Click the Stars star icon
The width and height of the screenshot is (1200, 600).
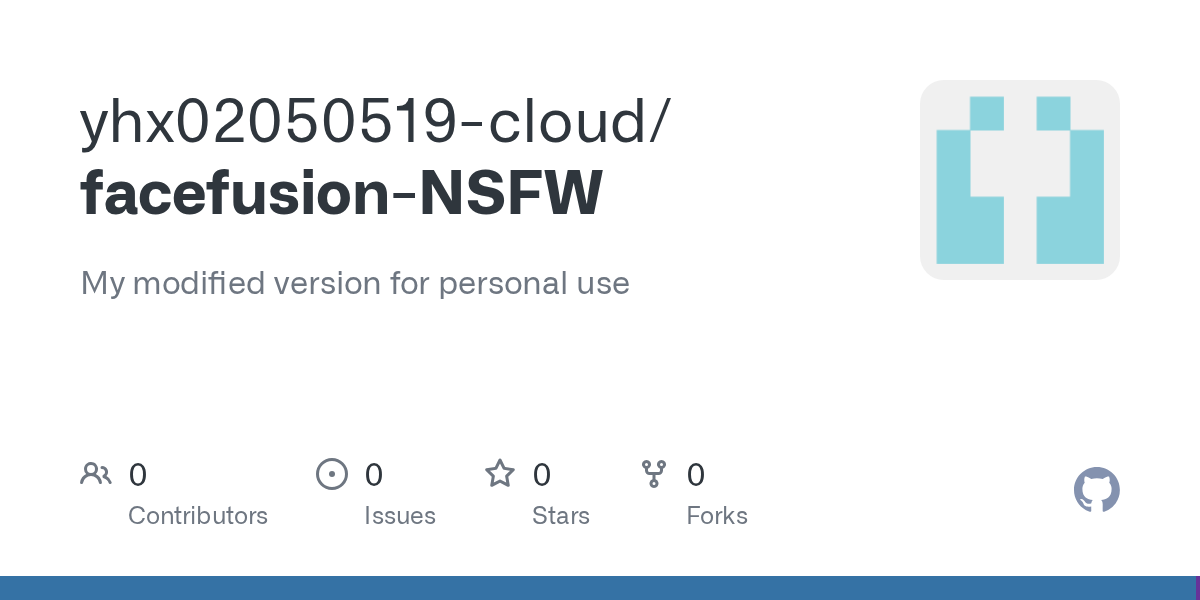click(500, 474)
